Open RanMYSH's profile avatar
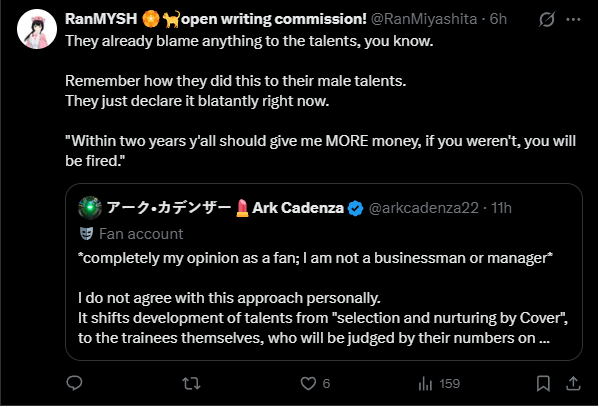Screen dimensions: 598x406 click(37, 29)
